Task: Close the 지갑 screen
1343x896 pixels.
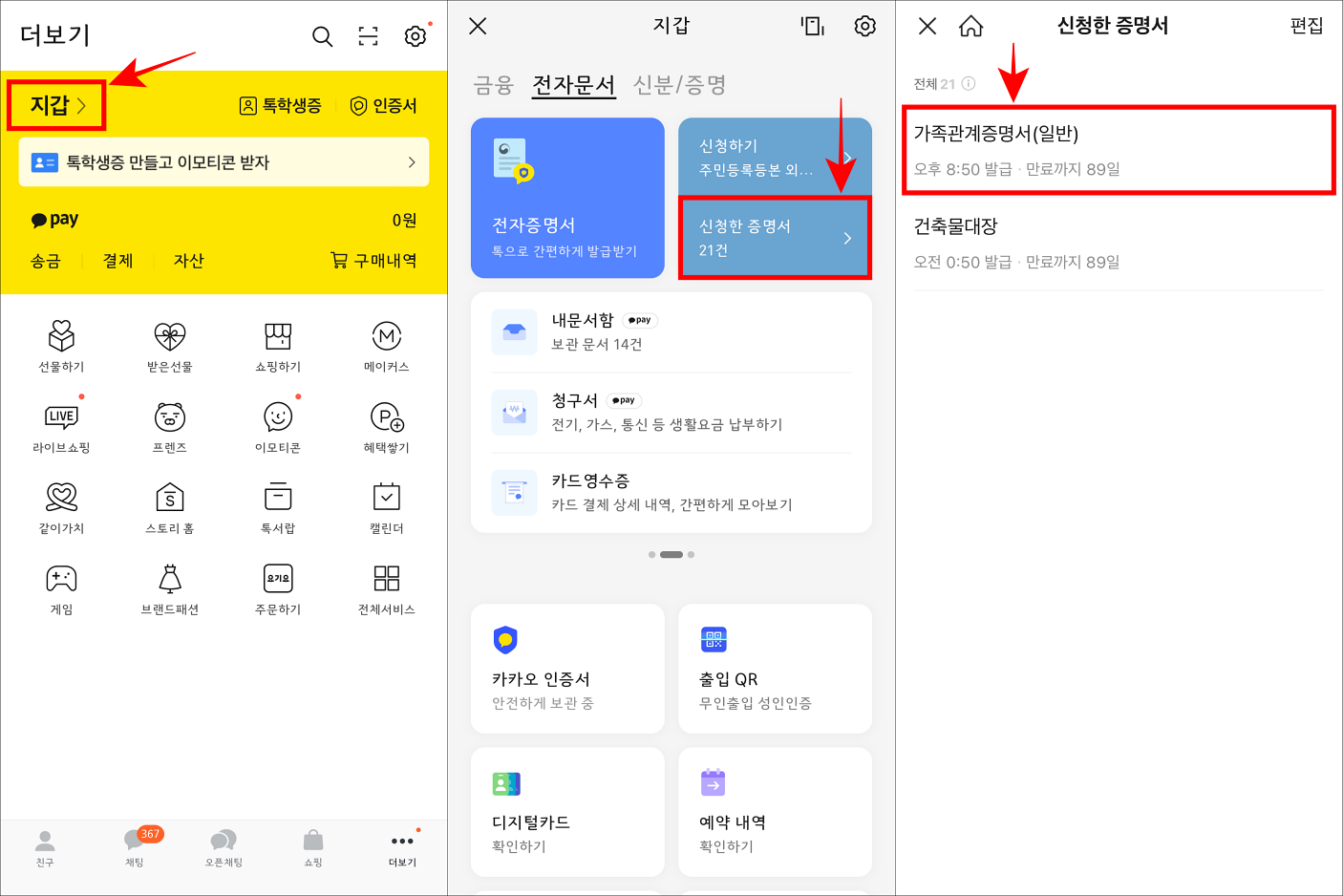Action: coord(479,26)
